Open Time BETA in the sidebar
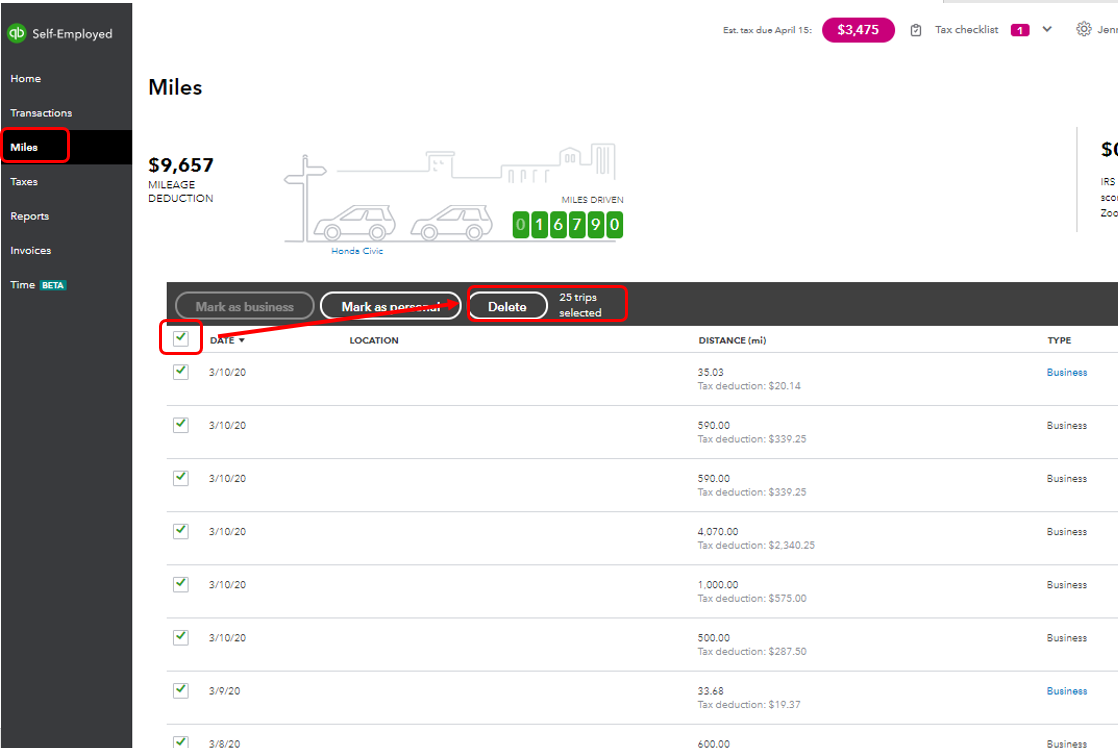The height and width of the screenshot is (748, 1118). 38,285
